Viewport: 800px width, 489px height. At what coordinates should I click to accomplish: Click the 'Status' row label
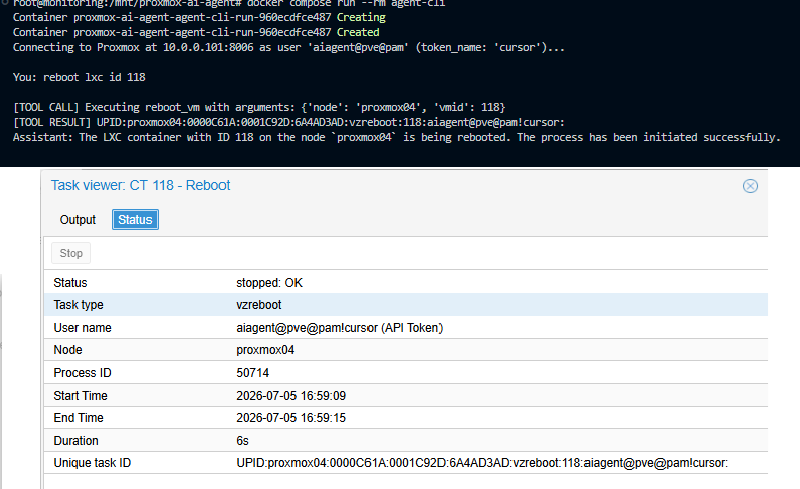point(70,283)
